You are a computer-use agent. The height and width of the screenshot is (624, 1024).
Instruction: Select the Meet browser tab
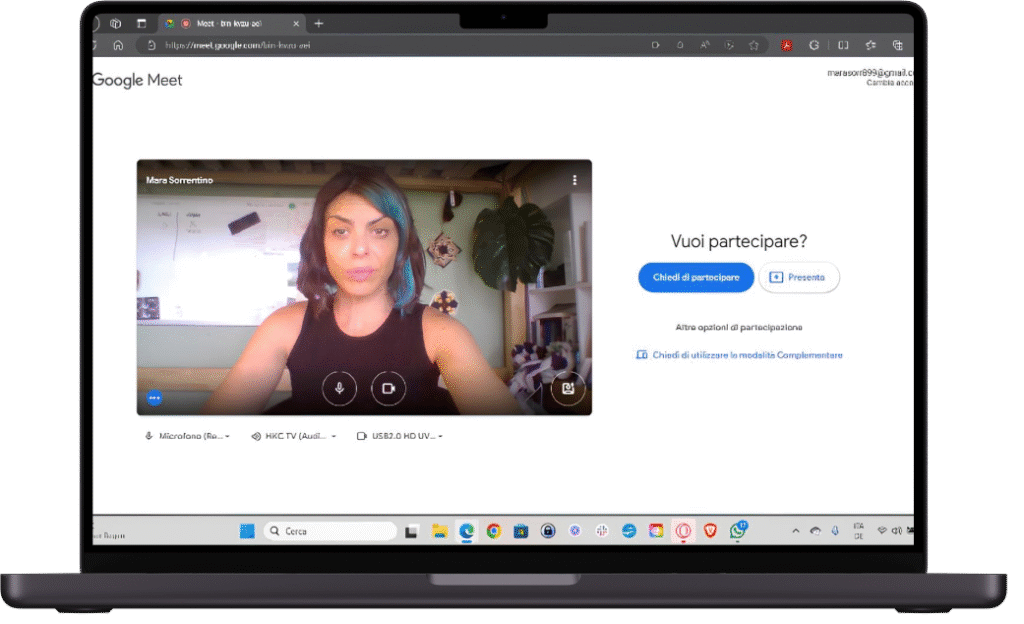coord(230,23)
